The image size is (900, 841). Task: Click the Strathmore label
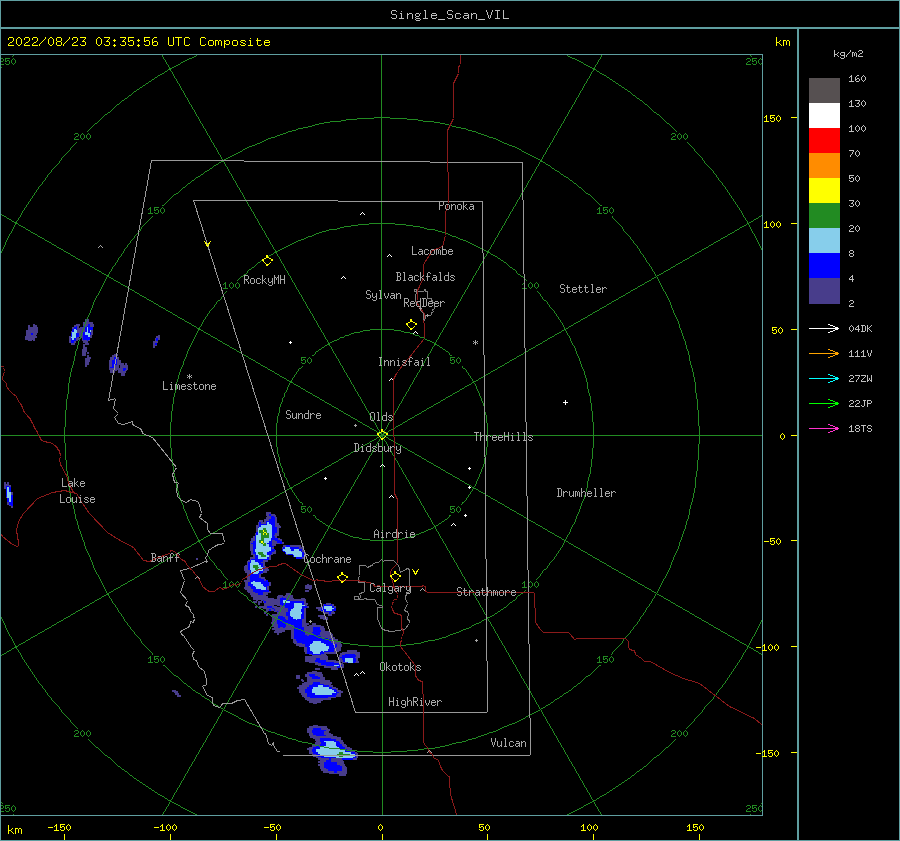486,592
